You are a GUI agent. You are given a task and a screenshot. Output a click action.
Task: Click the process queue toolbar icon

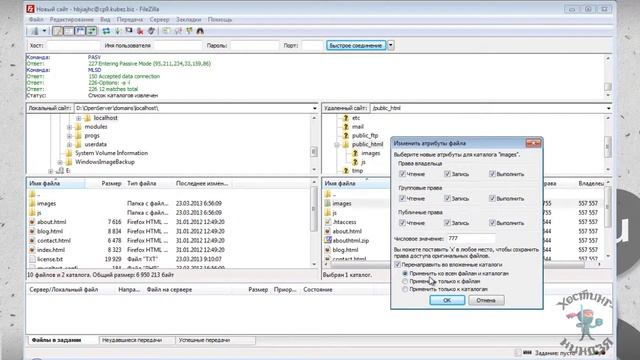point(118,31)
